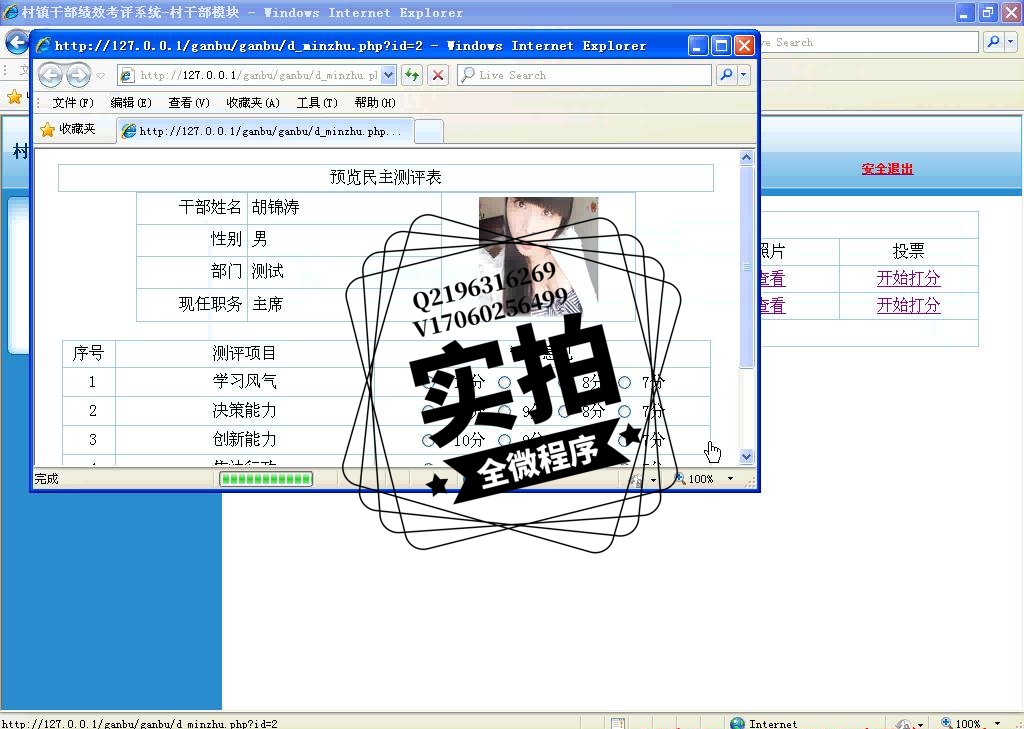Click the 安全退出 link
Viewport: 1024px width, 729px height.
pos(887,169)
